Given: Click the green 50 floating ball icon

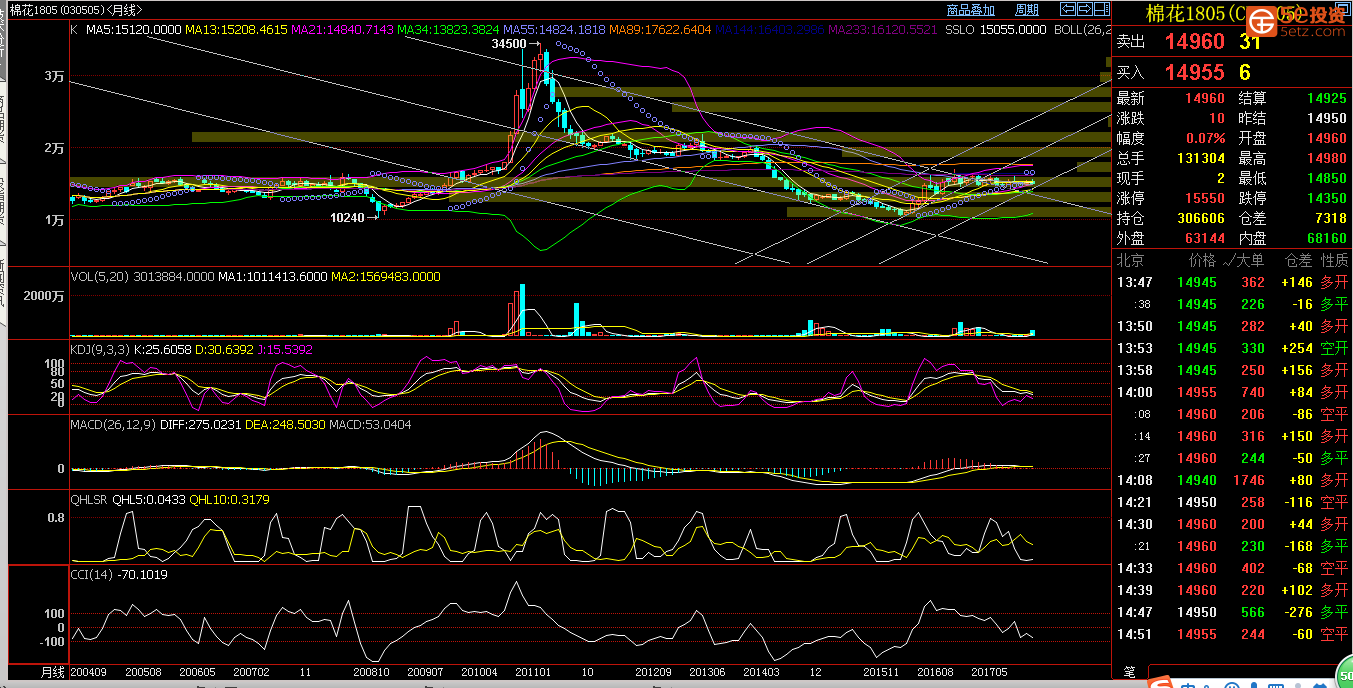Looking at the screenshot, I should pos(1343,676).
